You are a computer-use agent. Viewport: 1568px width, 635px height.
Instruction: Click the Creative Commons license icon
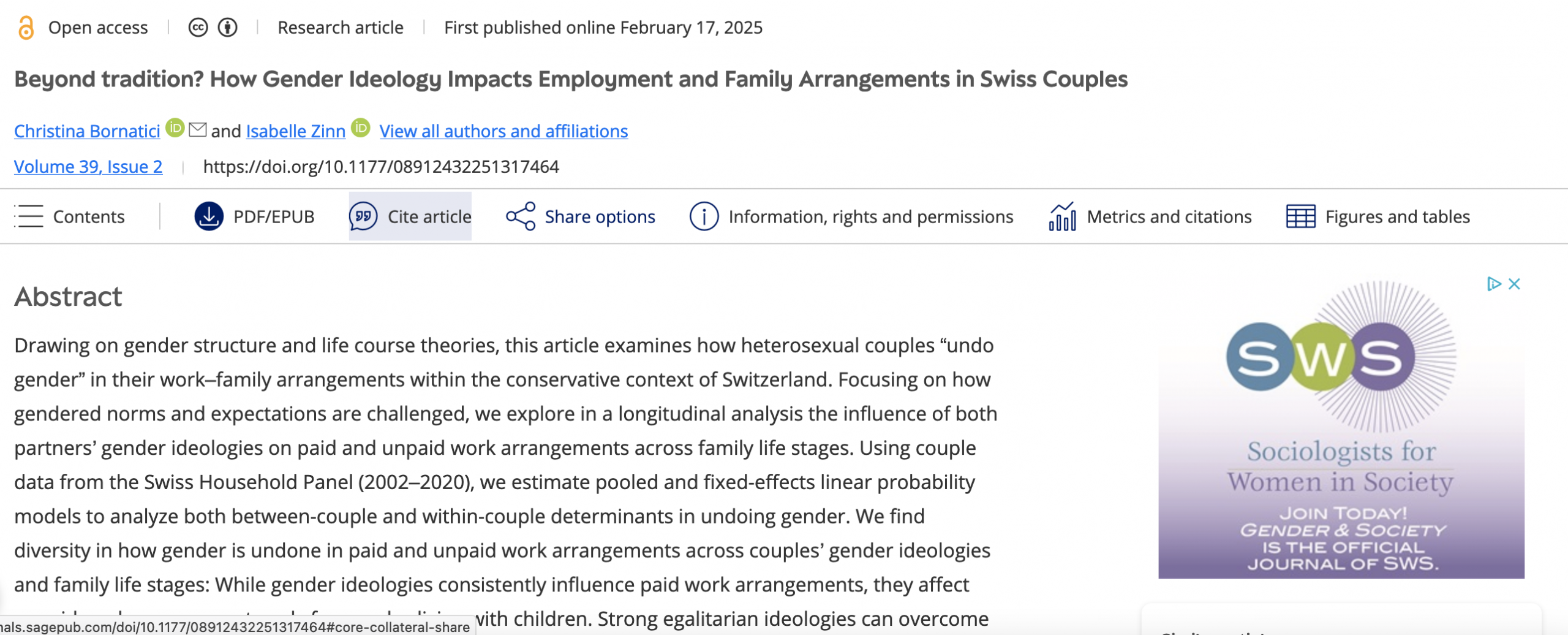[198, 28]
